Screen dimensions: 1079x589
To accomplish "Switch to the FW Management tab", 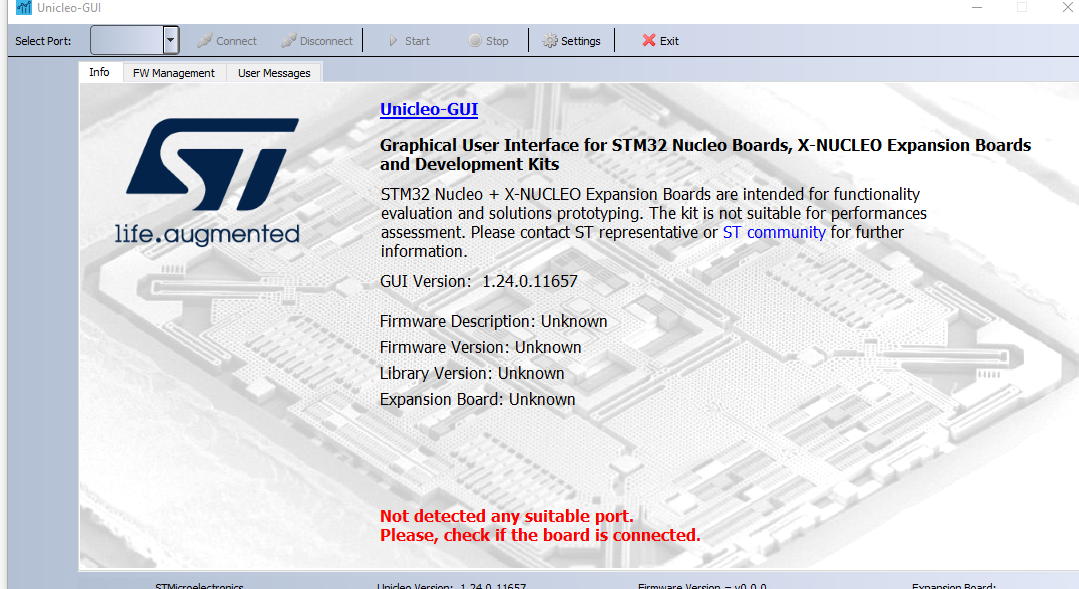I will [174, 72].
